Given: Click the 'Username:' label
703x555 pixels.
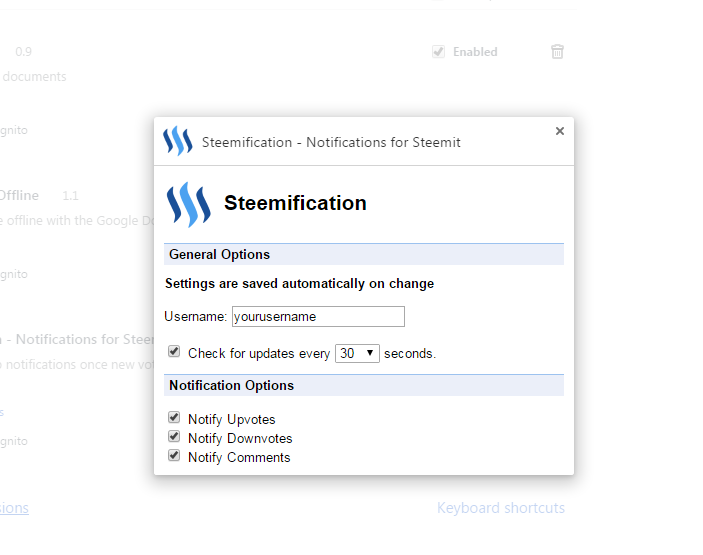Looking at the screenshot, I should coord(196,317).
